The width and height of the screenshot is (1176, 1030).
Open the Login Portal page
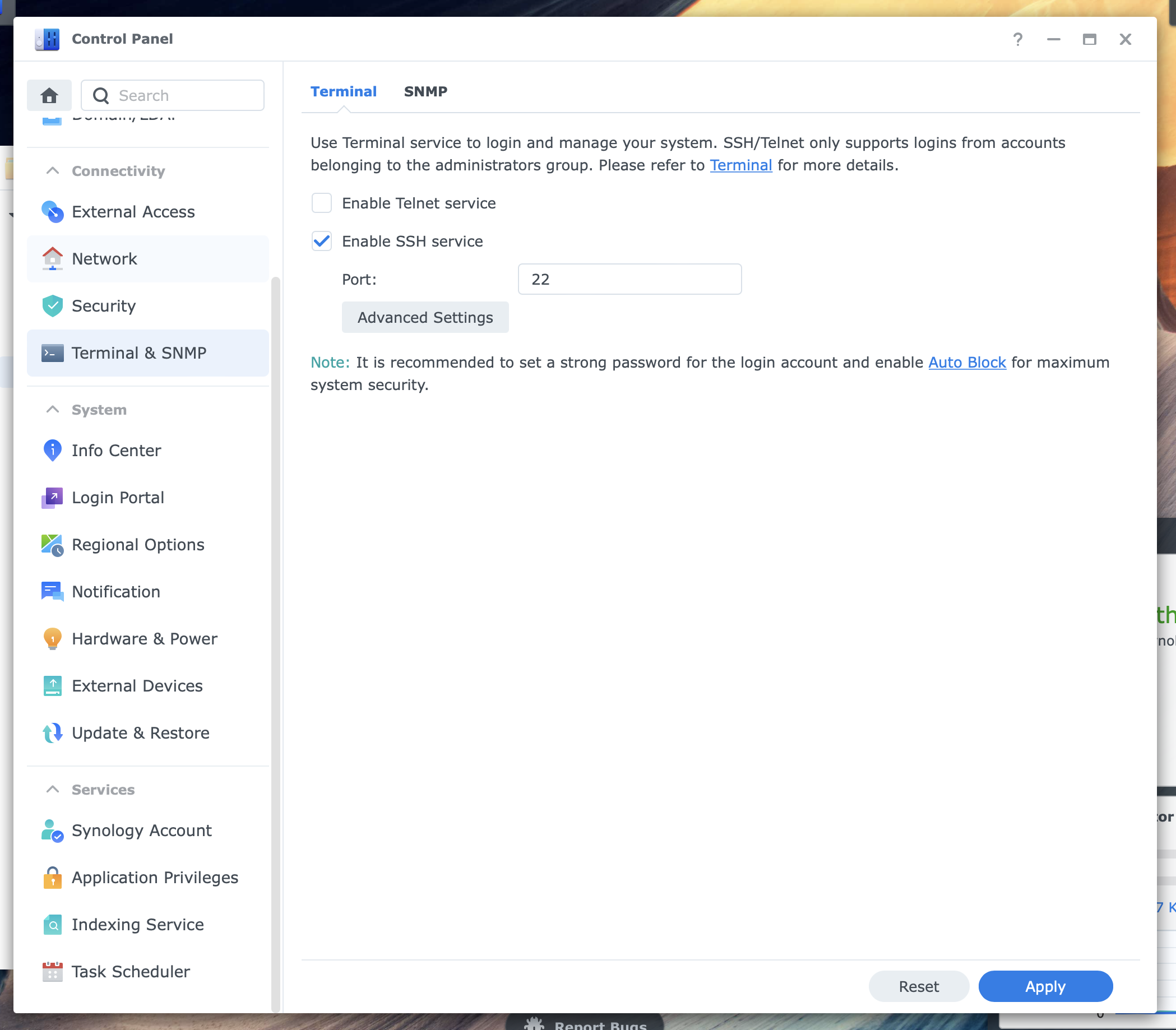click(148, 498)
